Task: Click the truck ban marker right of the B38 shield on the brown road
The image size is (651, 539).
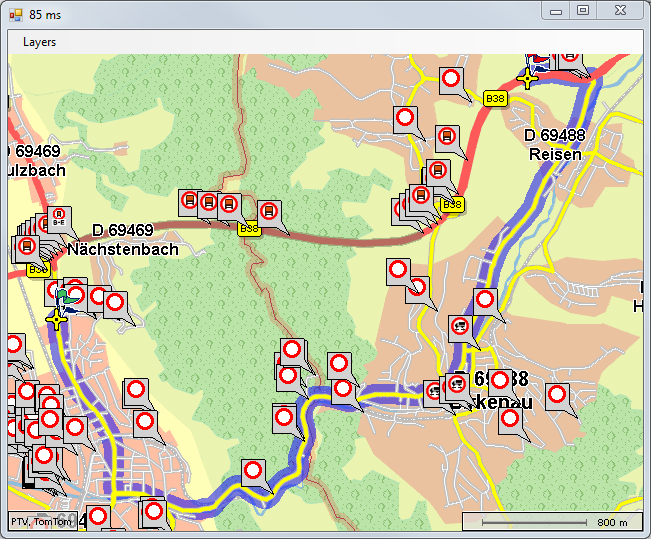Action: tap(268, 211)
